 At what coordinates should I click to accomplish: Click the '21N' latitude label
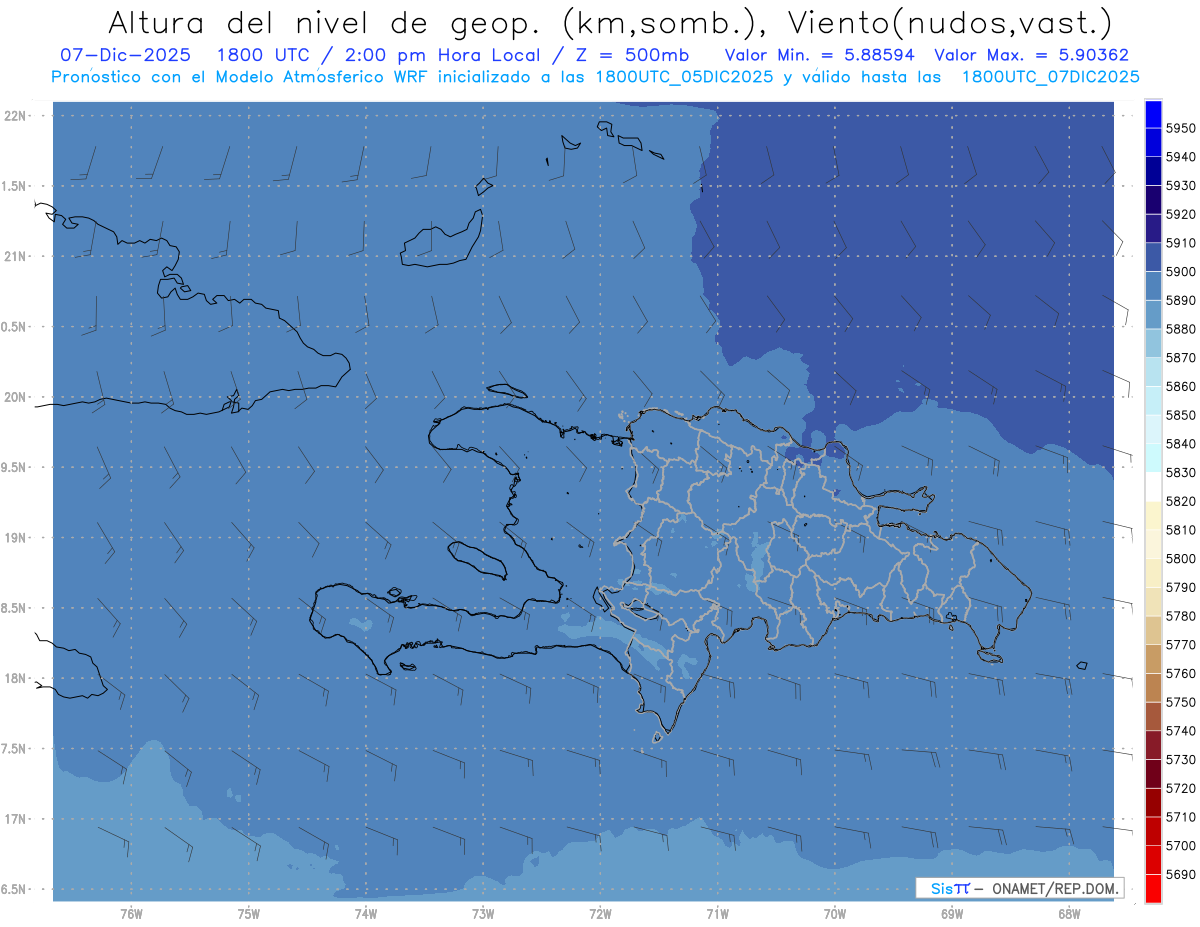click(x=16, y=257)
